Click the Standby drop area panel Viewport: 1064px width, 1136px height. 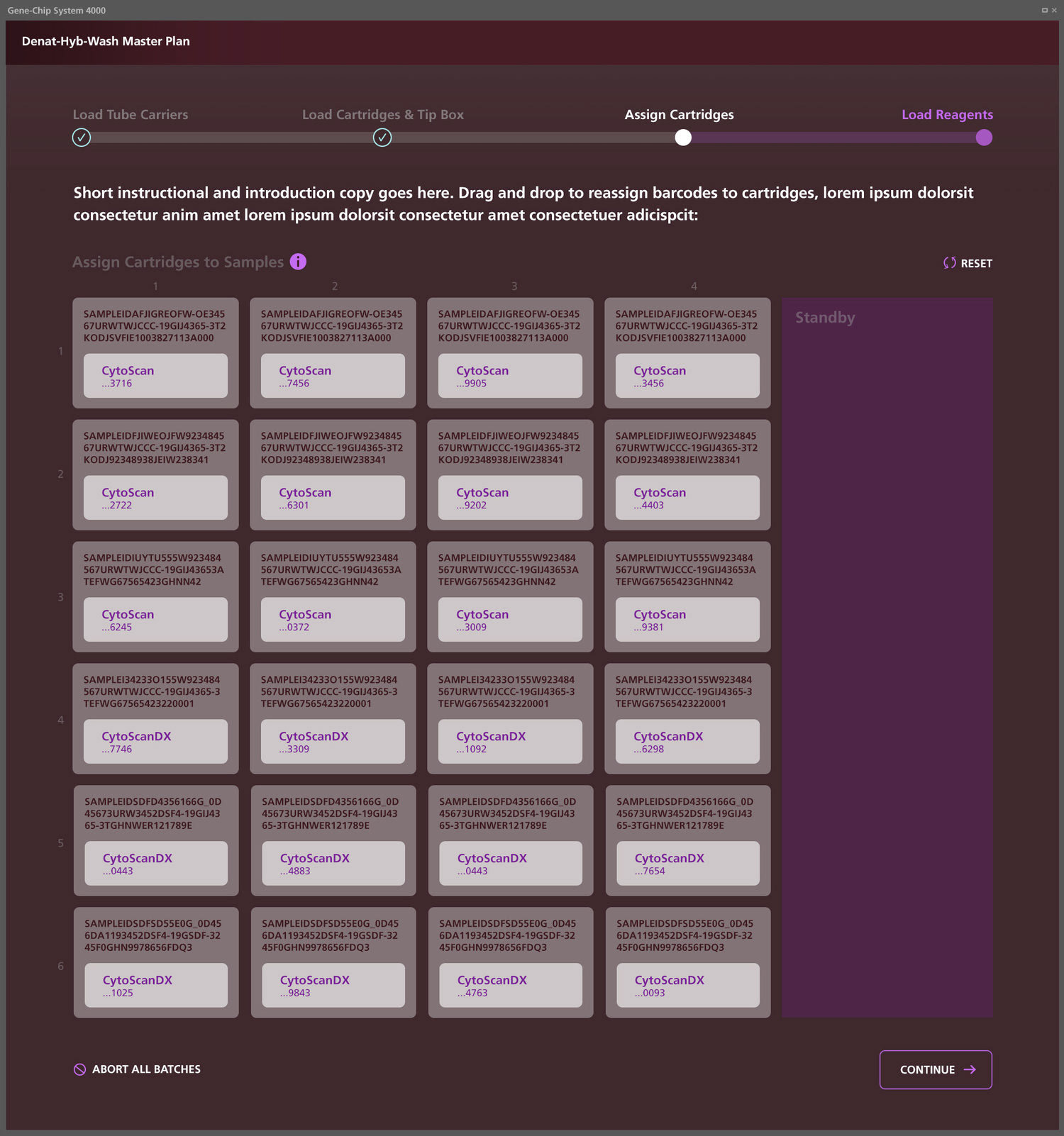(x=887, y=658)
